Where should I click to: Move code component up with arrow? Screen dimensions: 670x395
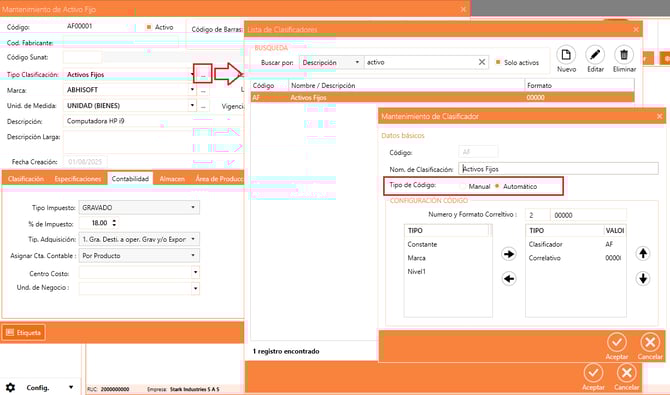click(x=643, y=254)
